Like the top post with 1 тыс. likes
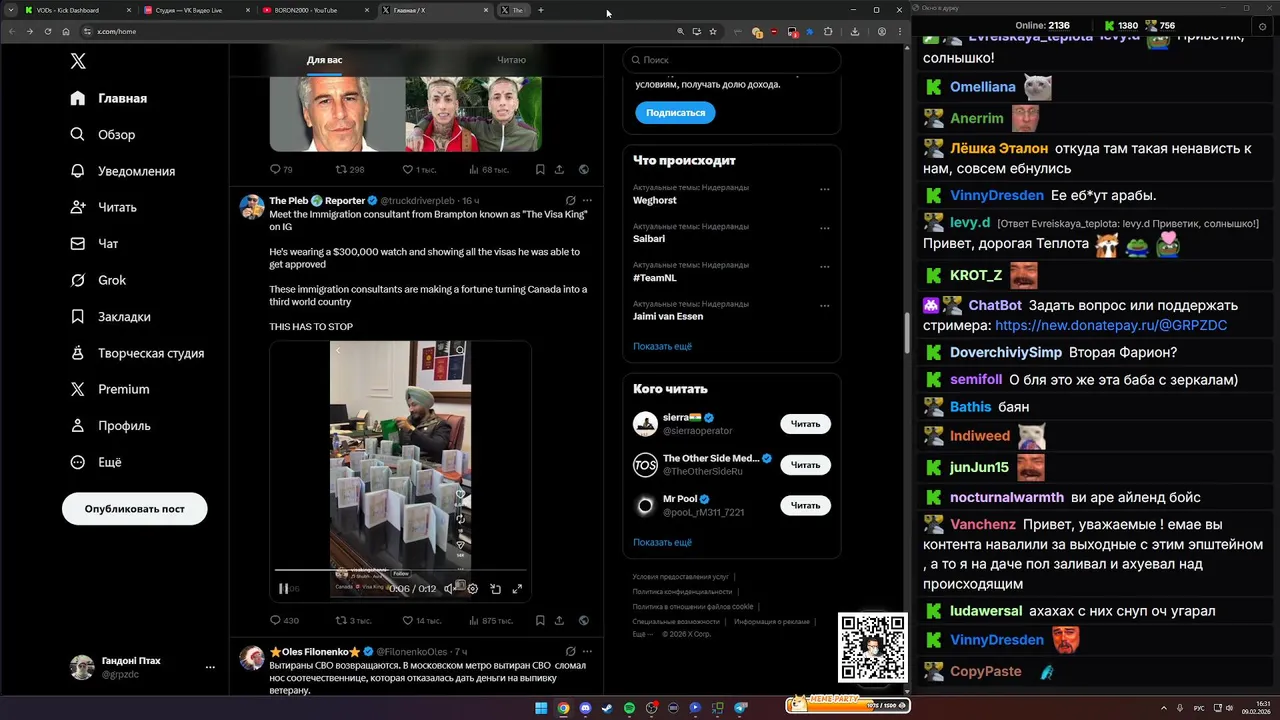This screenshot has width=1280, height=720. coord(419,170)
